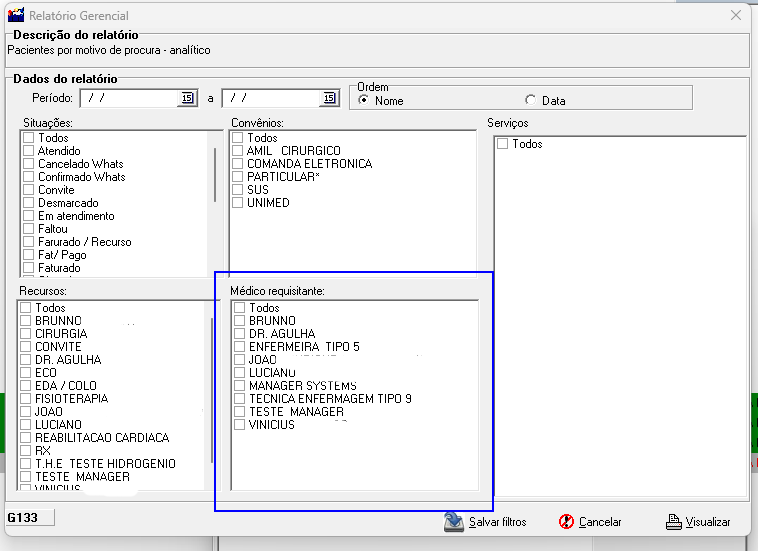Check DR. AGULHA in Médico requisitante list
Viewport: 758px width, 551px height.
pos(239,334)
